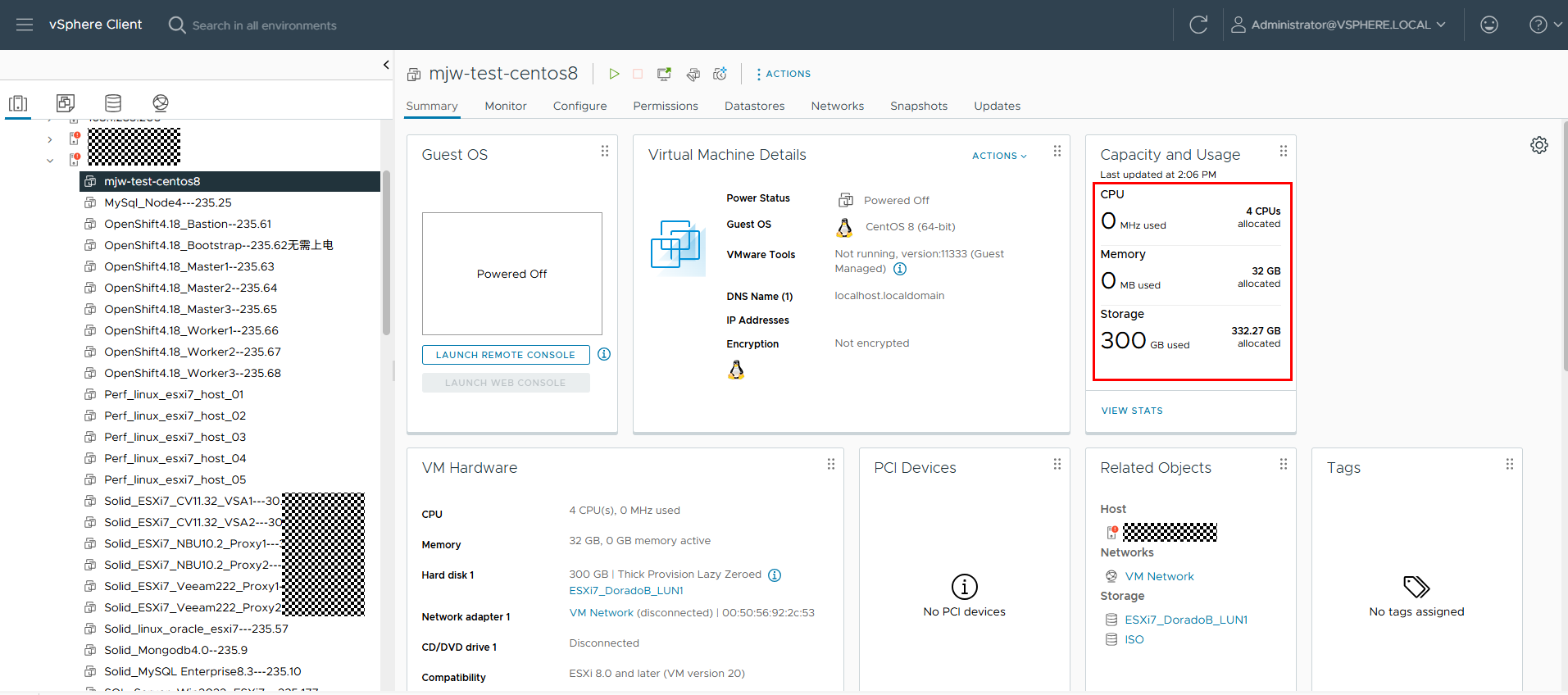
Task: Click LAUNCH WEB CONSOLE button
Action: (x=506, y=383)
